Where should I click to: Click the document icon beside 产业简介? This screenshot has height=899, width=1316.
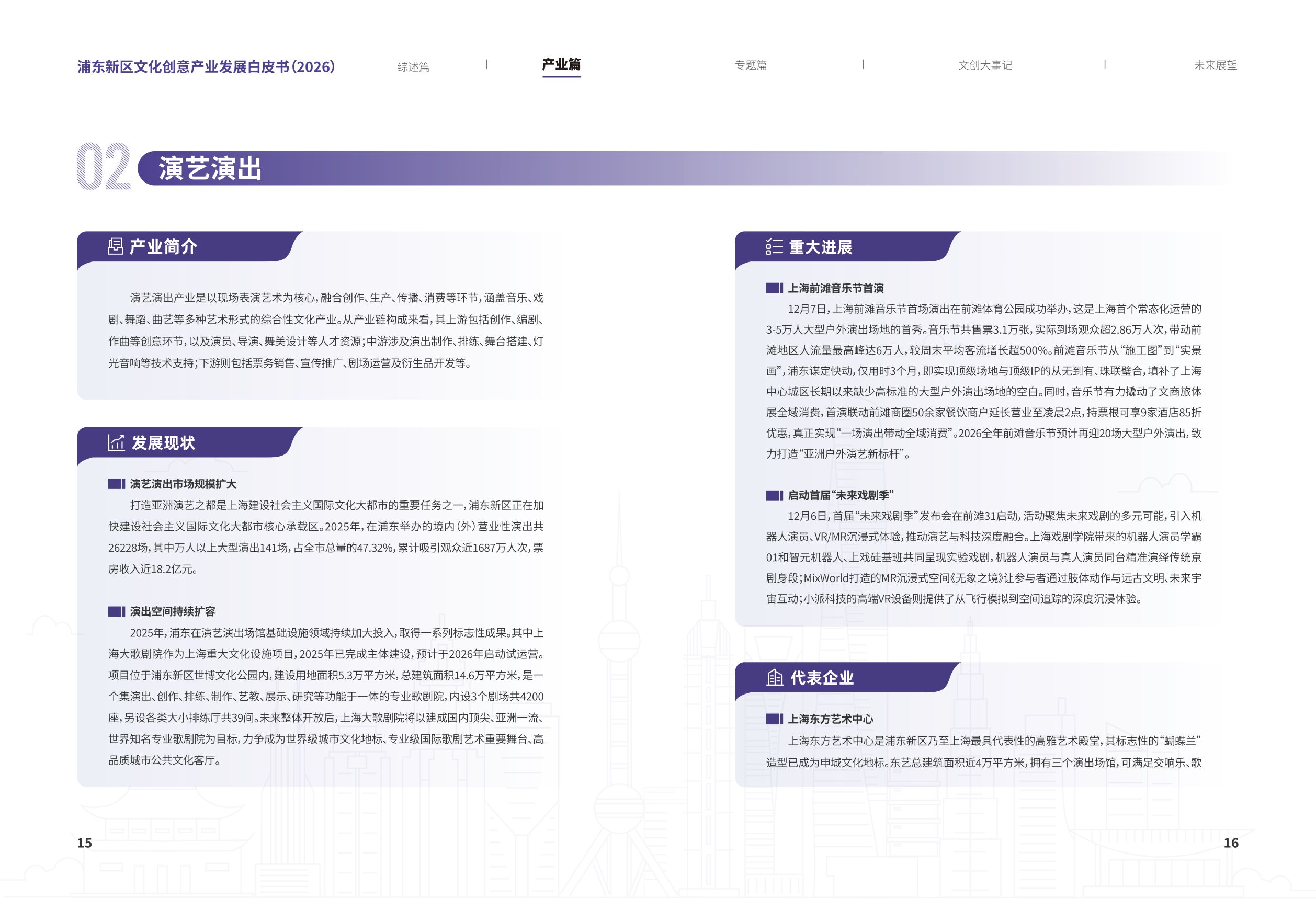[116, 246]
